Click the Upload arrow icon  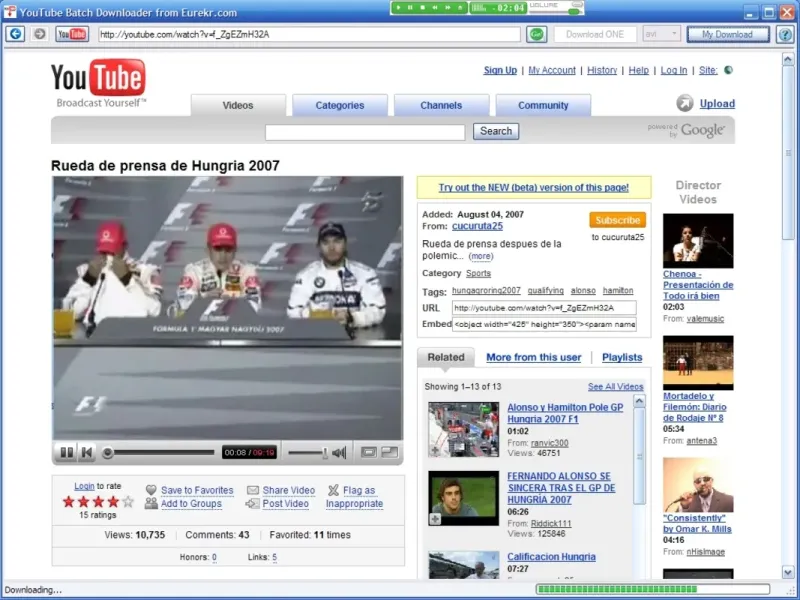tap(685, 103)
